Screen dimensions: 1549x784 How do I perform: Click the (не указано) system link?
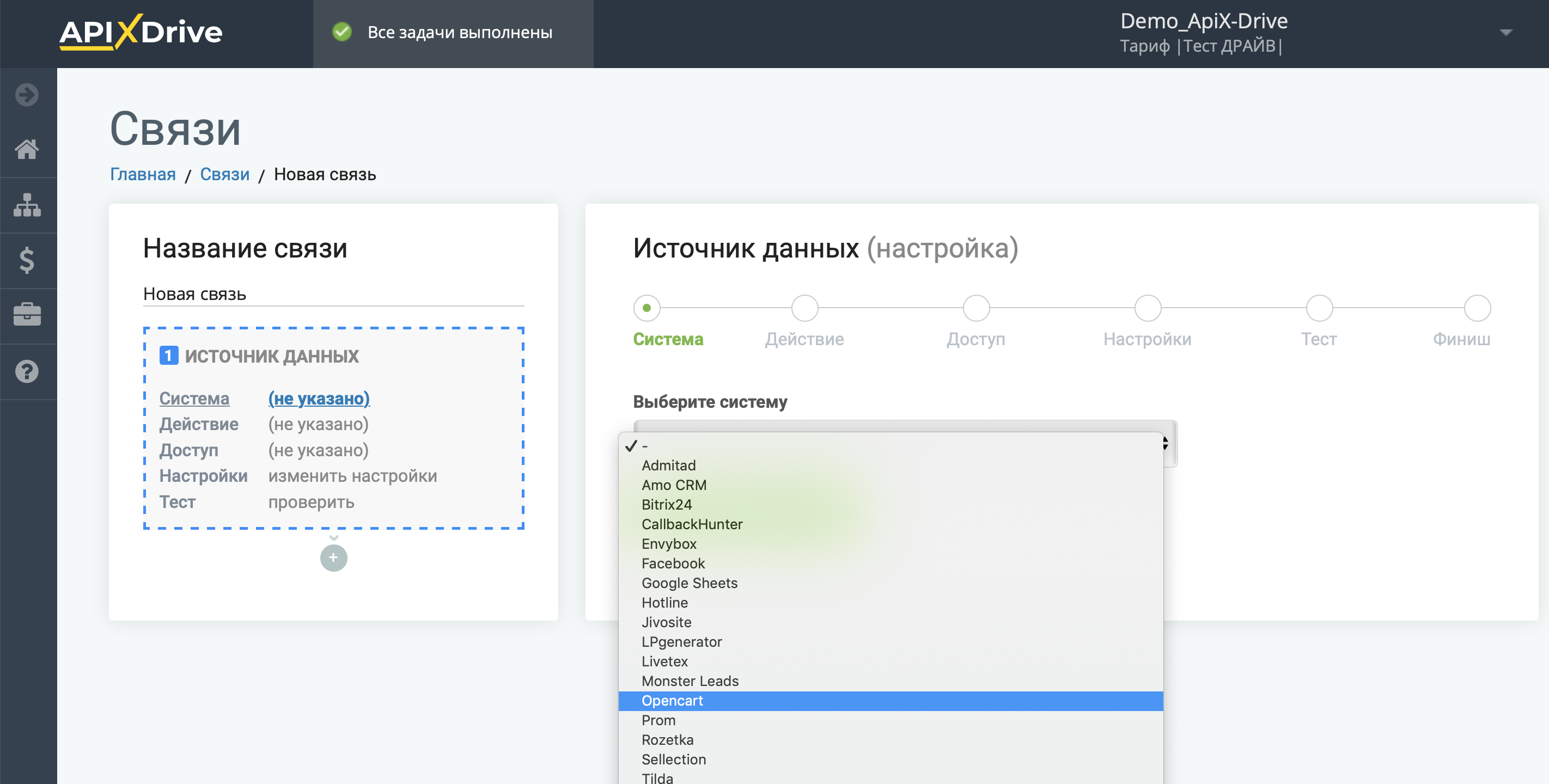coord(319,398)
